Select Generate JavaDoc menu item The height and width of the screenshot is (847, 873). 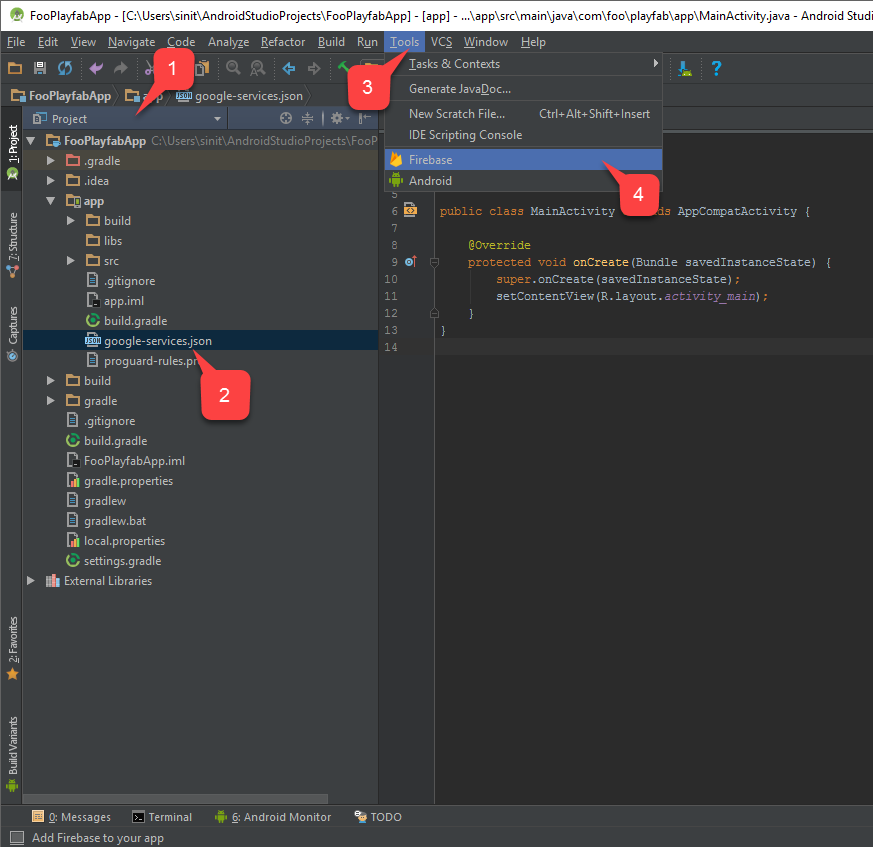523,89
